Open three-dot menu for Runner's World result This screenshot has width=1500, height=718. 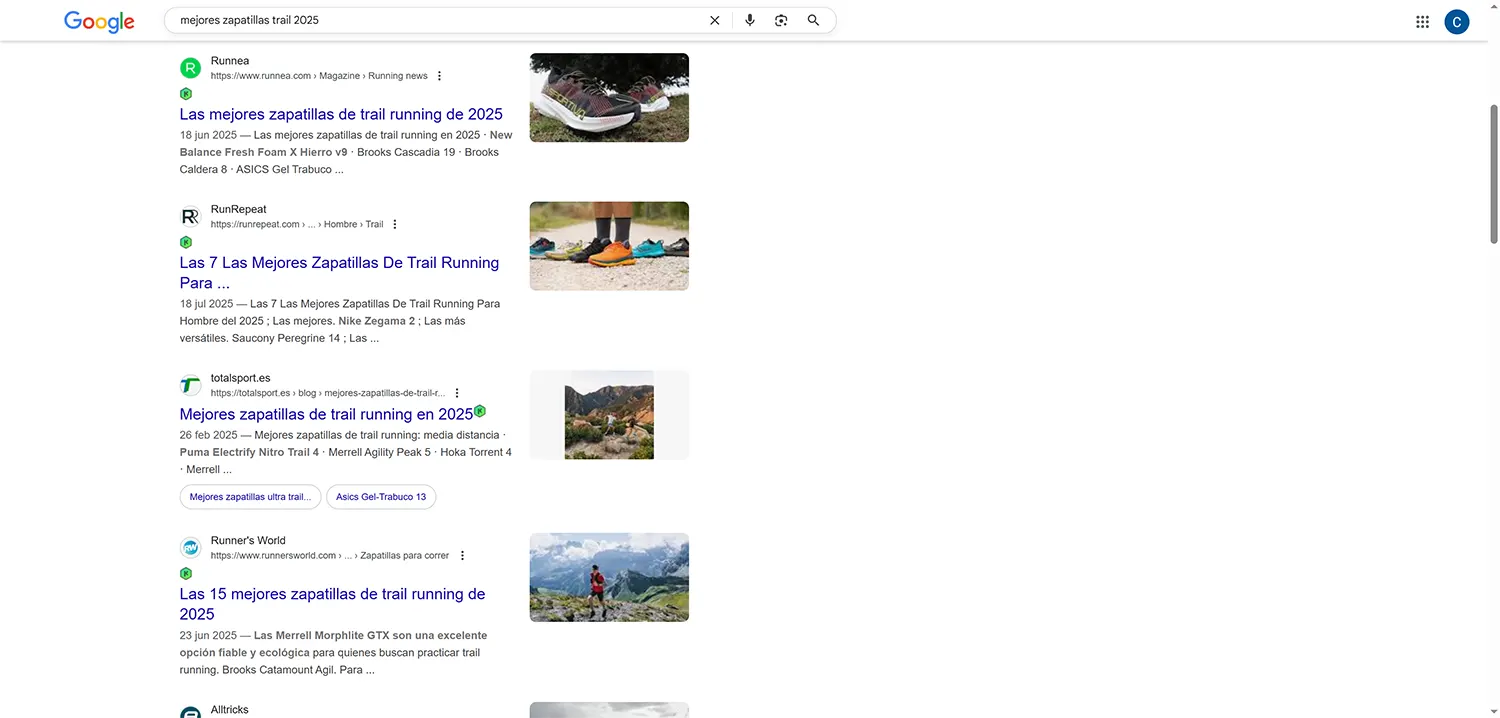click(462, 556)
